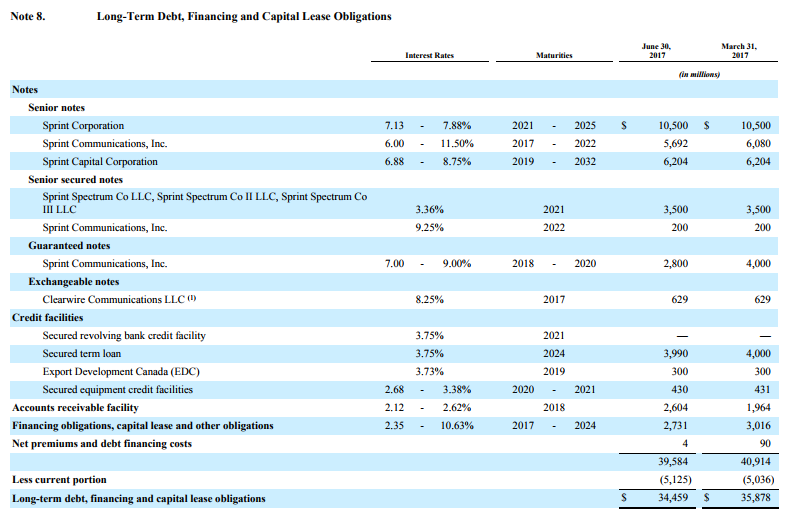Click the '2.62%' interest rate
This screenshot has width=787, height=514.
click(x=457, y=408)
